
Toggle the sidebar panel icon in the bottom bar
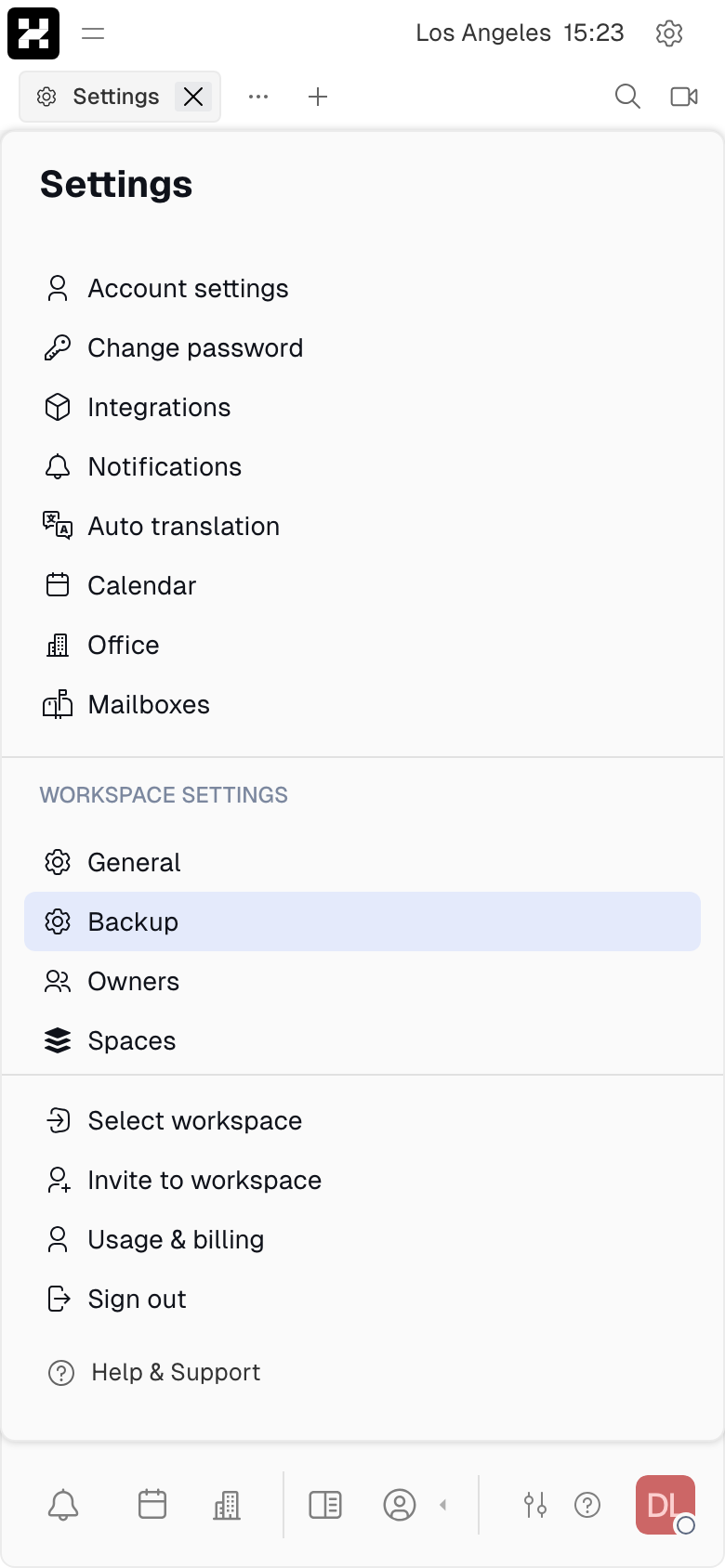[325, 1505]
